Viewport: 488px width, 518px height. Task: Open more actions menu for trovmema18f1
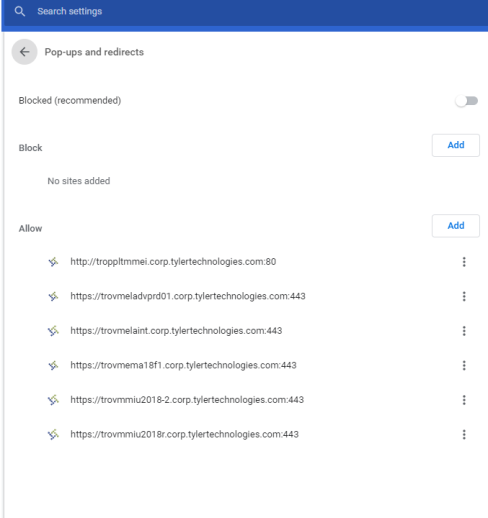coord(464,365)
